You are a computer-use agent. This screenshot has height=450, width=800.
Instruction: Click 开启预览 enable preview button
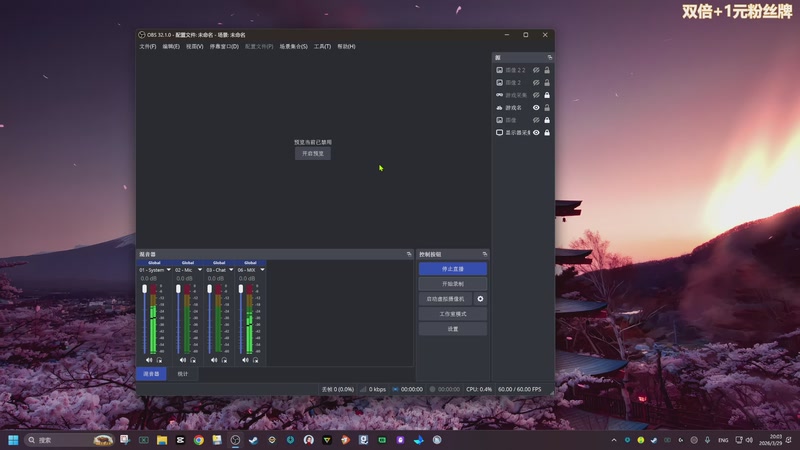pyautogui.click(x=313, y=154)
